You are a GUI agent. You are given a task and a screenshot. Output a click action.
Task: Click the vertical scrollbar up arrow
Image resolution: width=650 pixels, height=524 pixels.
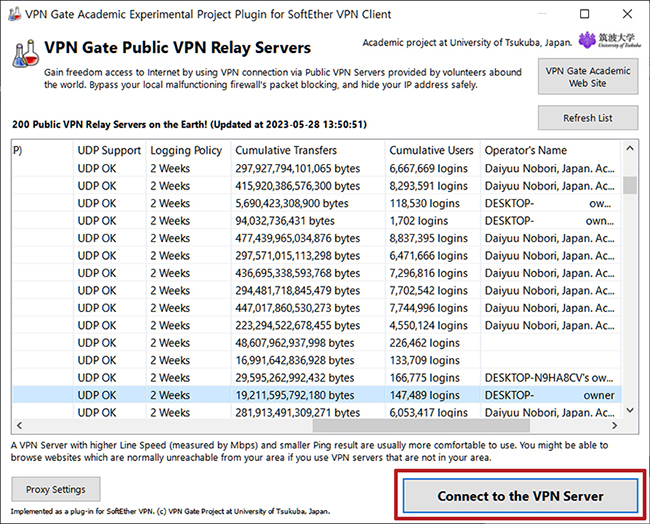[630, 148]
